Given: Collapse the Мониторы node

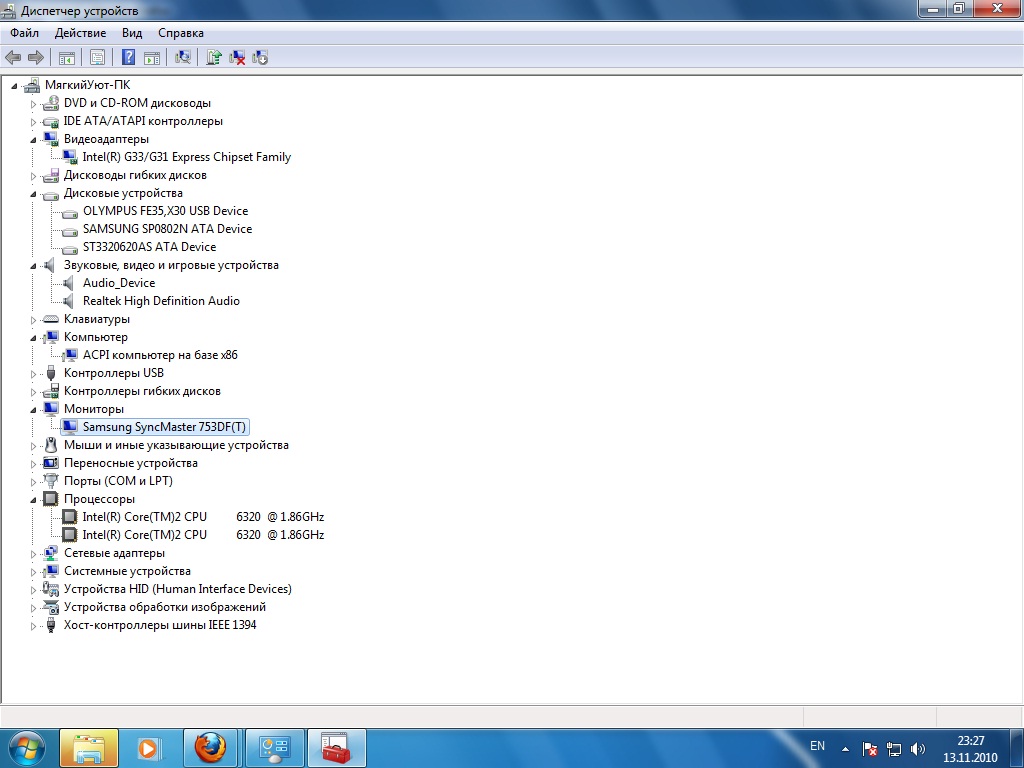Looking at the screenshot, I should [33, 410].
